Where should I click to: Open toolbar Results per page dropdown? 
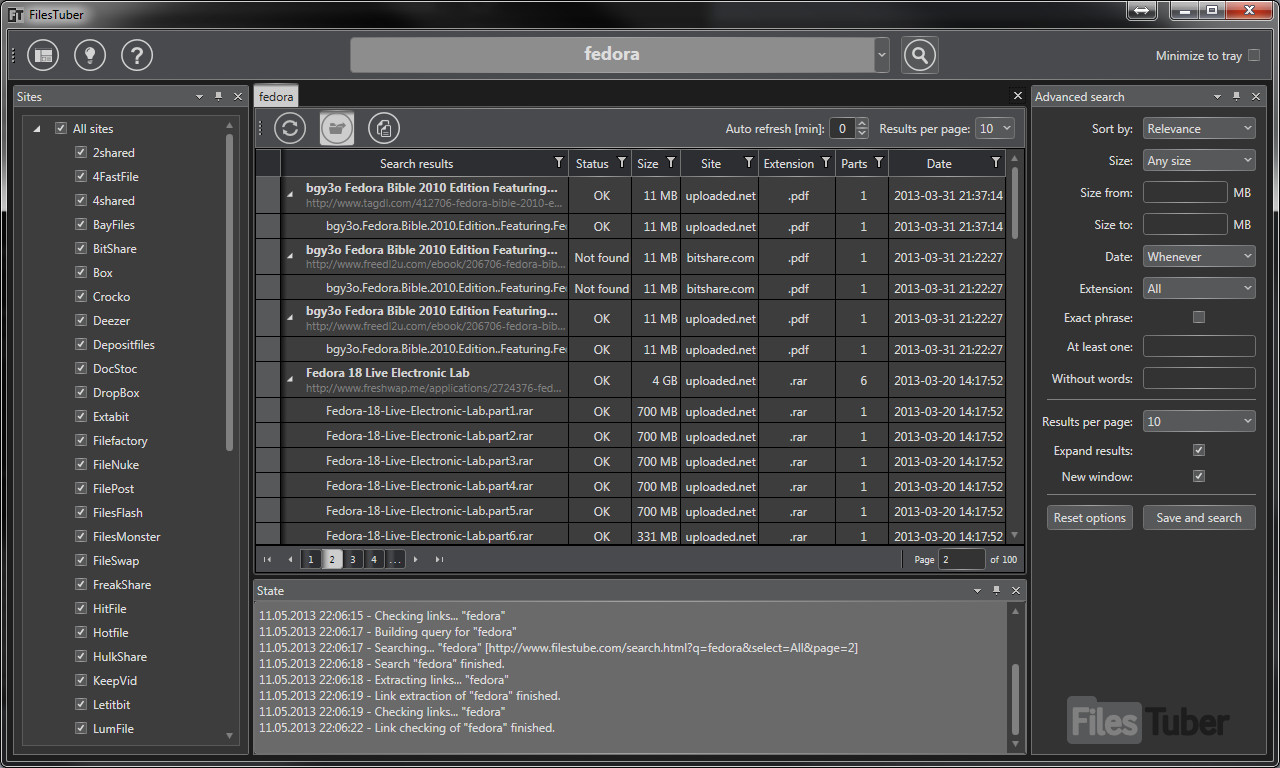pyautogui.click(x=996, y=128)
